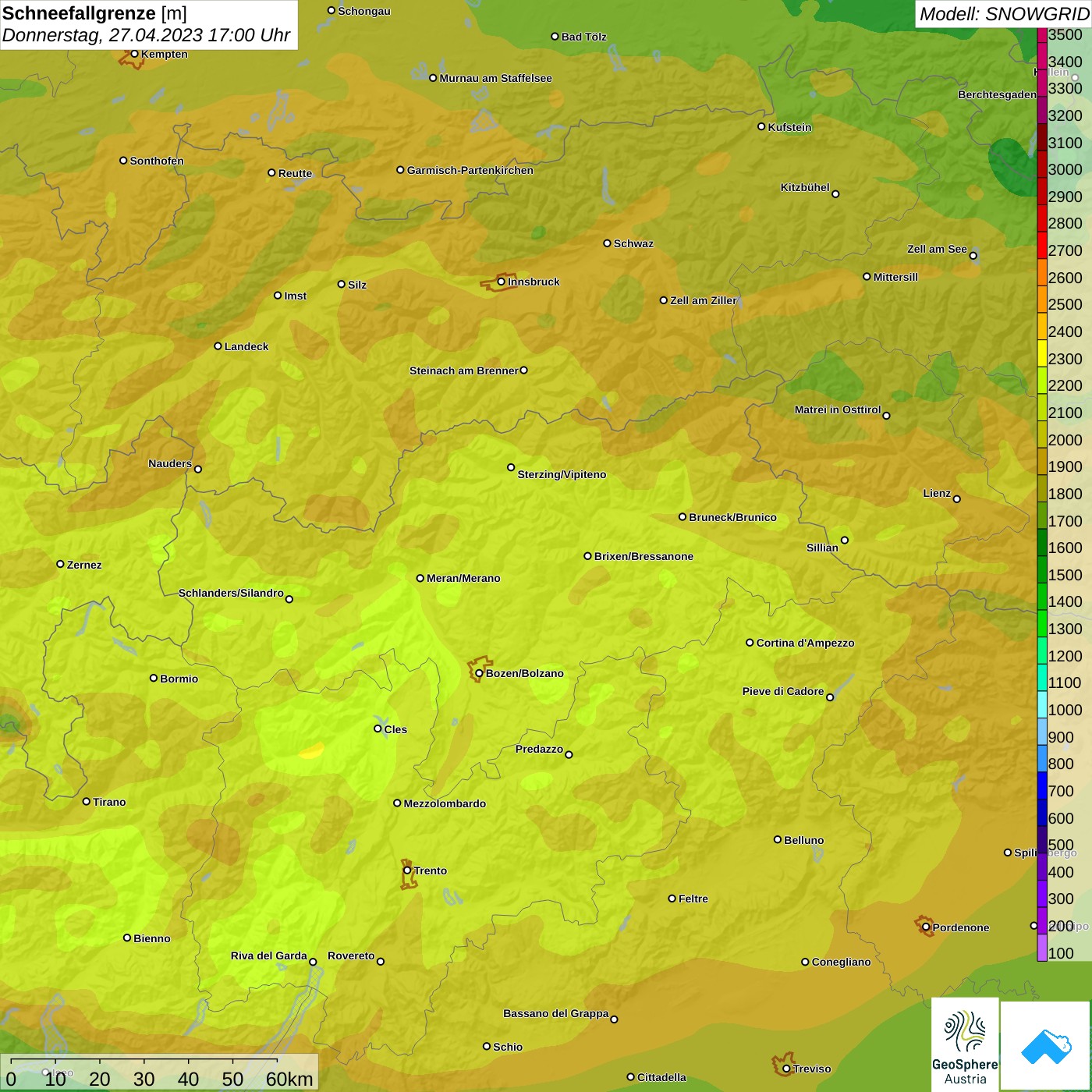
Task: Click the Innsbruck city marker
Action: 502,282
